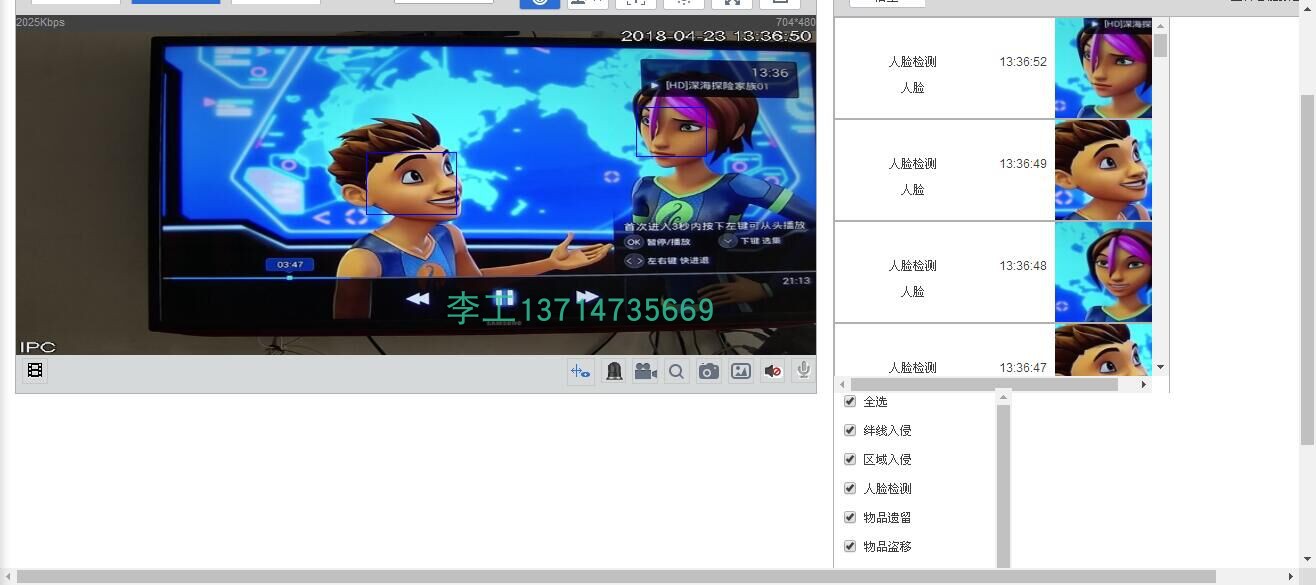1316x585 pixels.
Task: Click the filter checklist scrollbar up arrow
Action: pyautogui.click(x=1003, y=398)
